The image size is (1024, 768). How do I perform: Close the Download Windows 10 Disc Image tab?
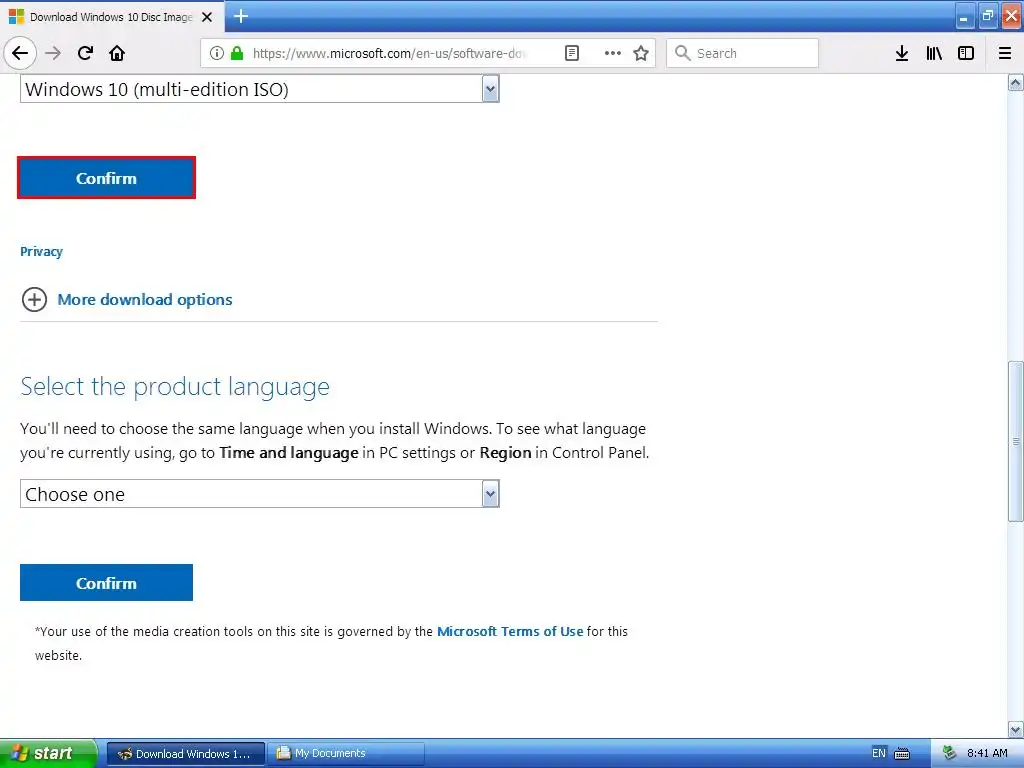point(207,17)
